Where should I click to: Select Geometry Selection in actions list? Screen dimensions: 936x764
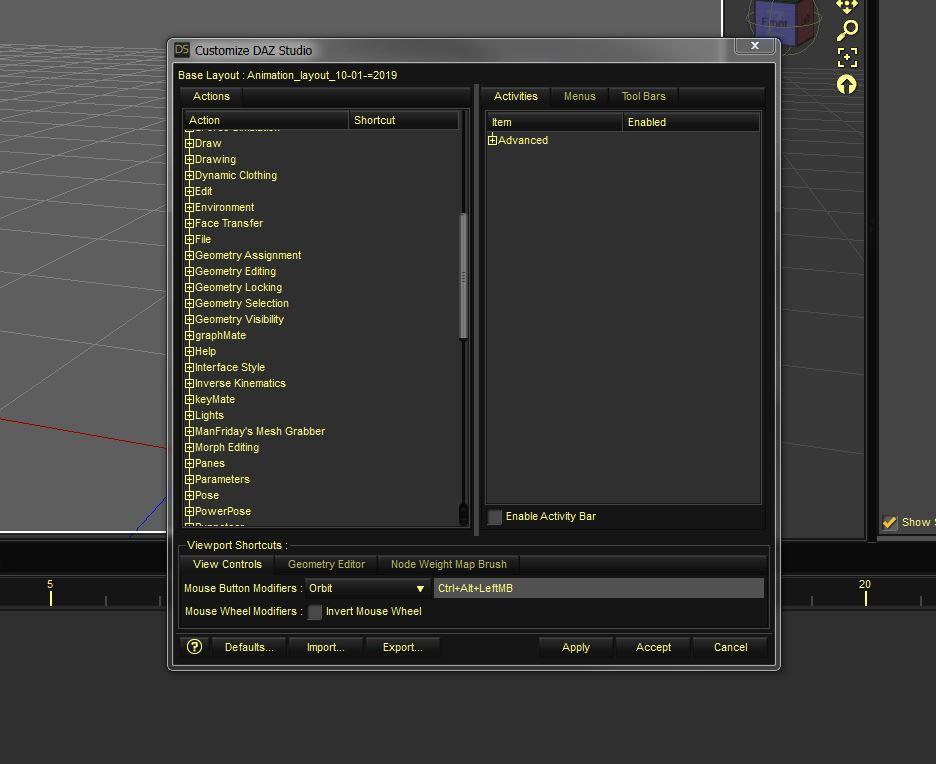point(242,303)
